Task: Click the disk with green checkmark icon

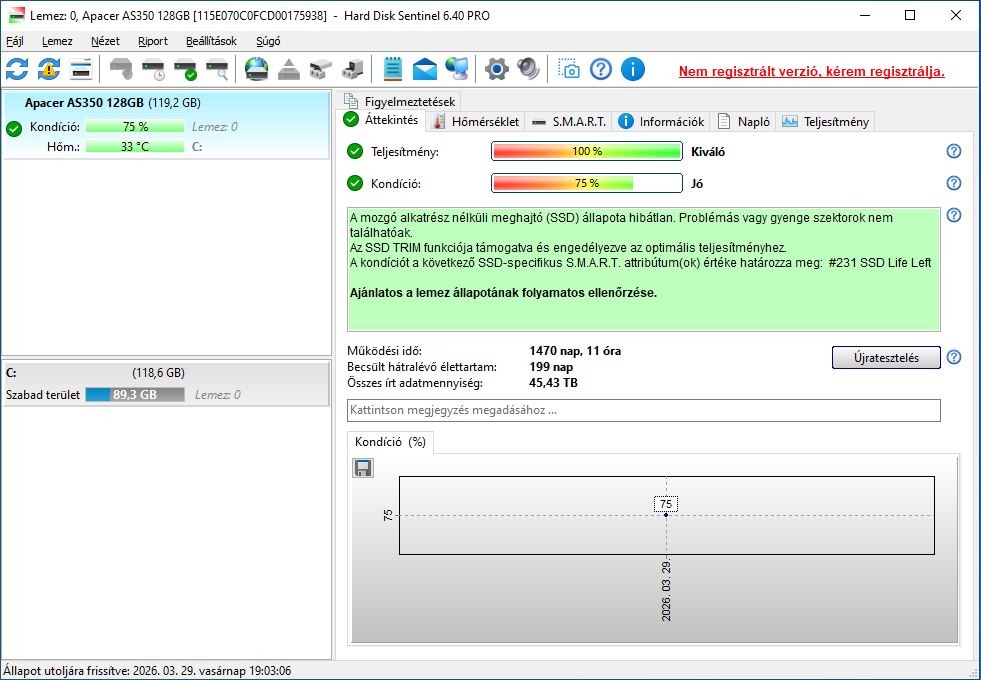Action: [186, 69]
